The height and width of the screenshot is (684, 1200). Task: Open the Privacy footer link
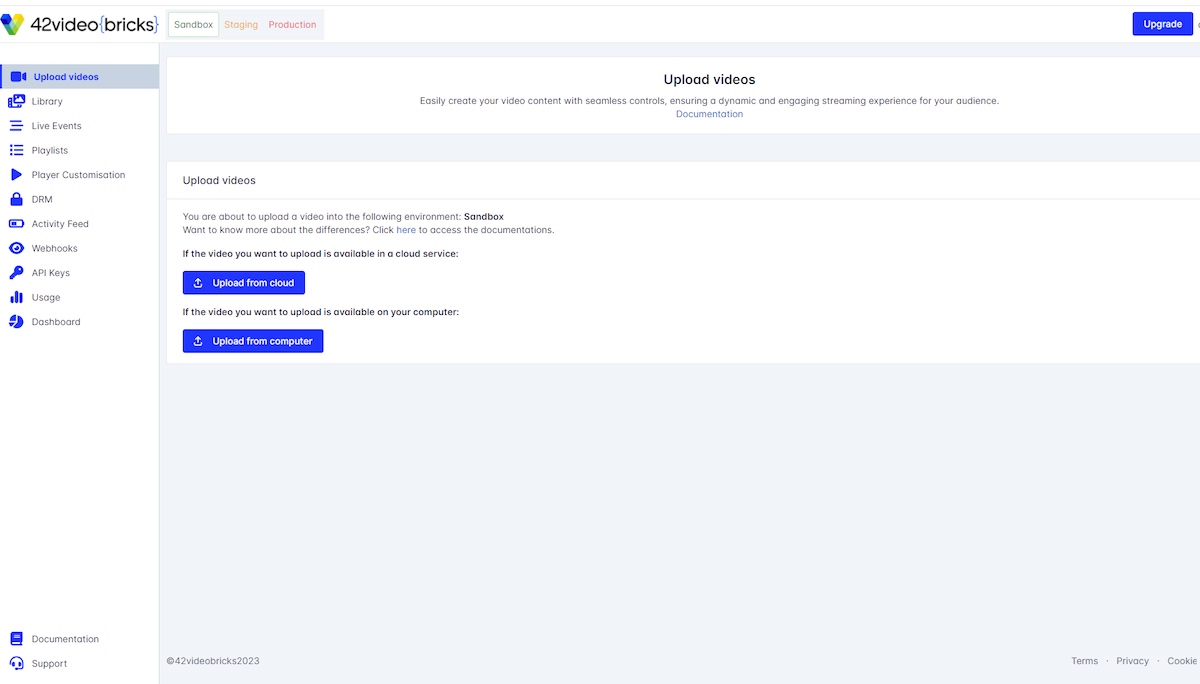(x=1132, y=661)
